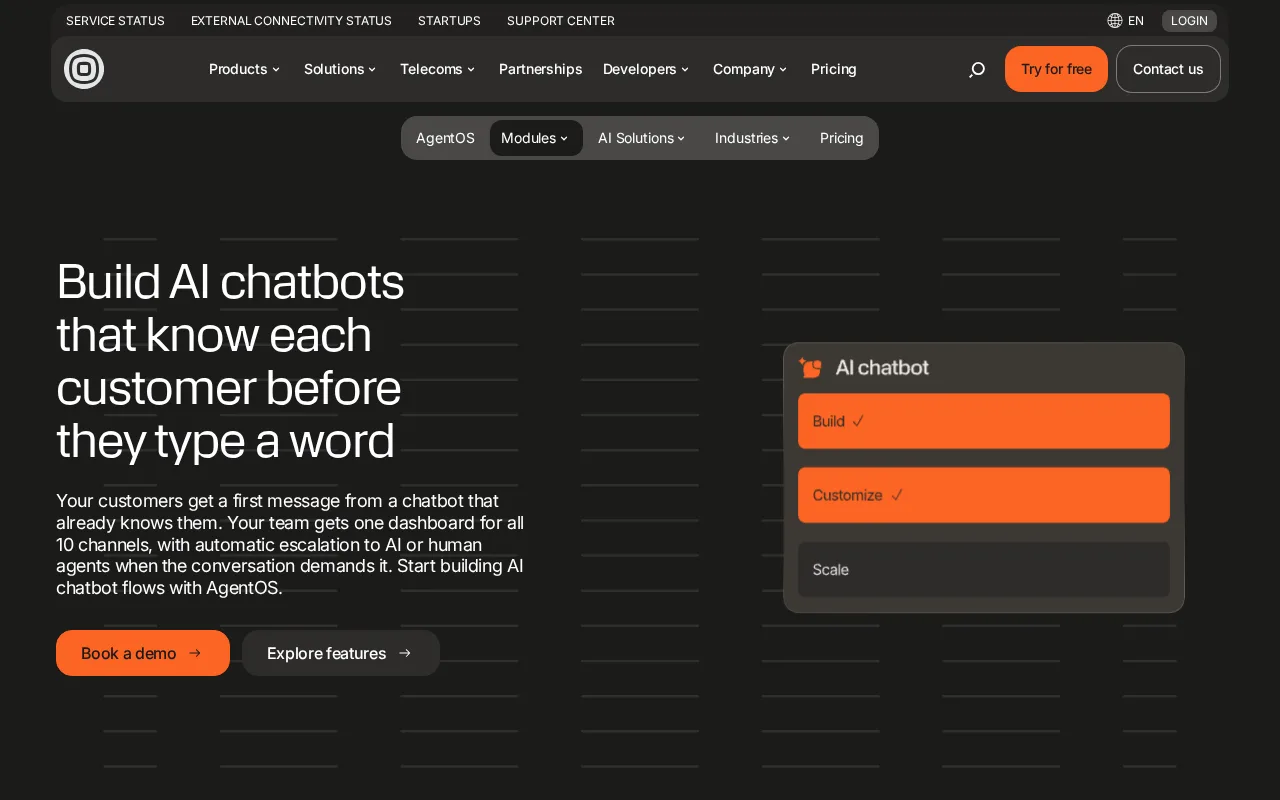The height and width of the screenshot is (800, 1280).
Task: Click the arrow inside Explore features
Action: (x=405, y=653)
